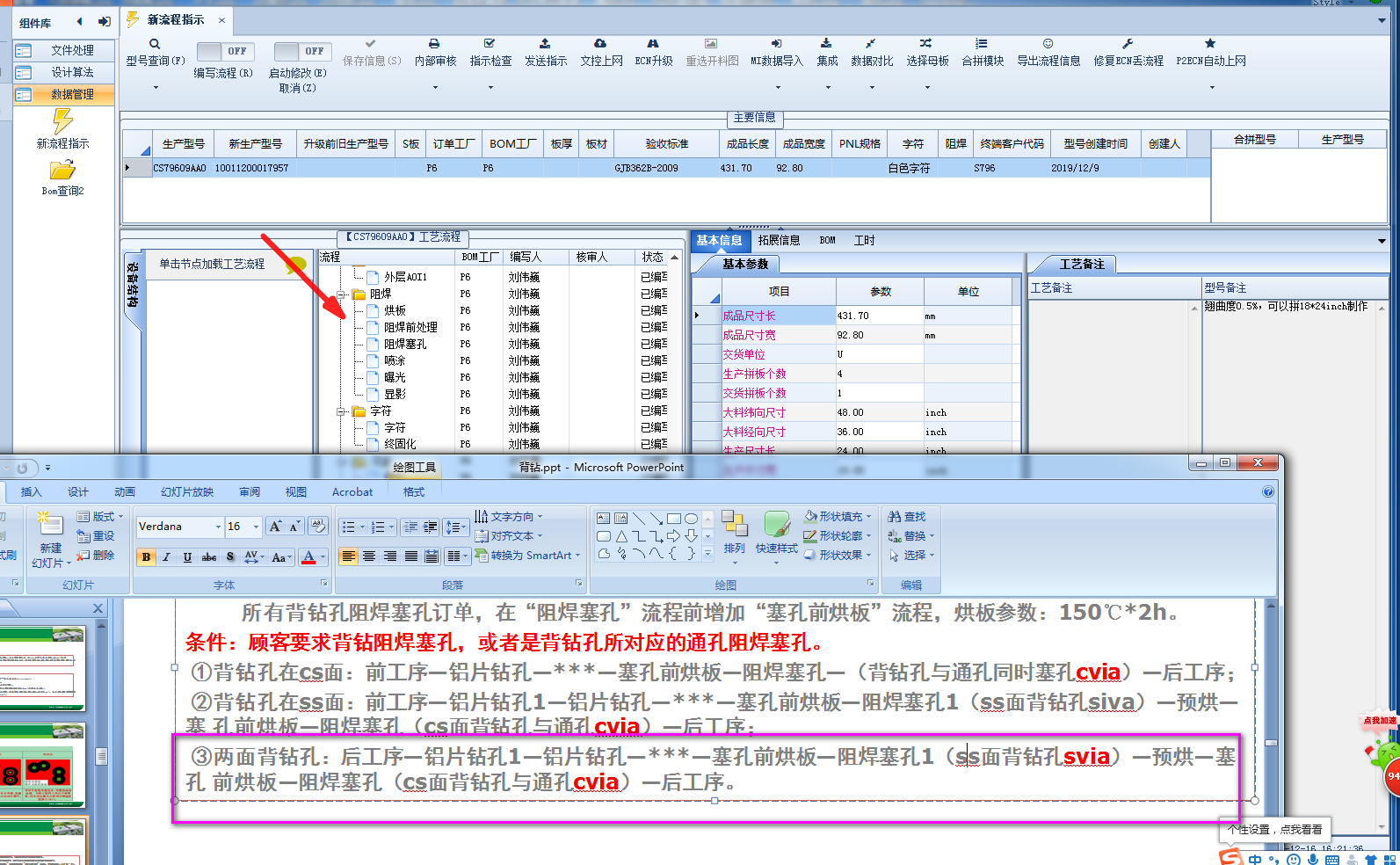Collapse the 阻焊 tree folder

[x=342, y=294]
